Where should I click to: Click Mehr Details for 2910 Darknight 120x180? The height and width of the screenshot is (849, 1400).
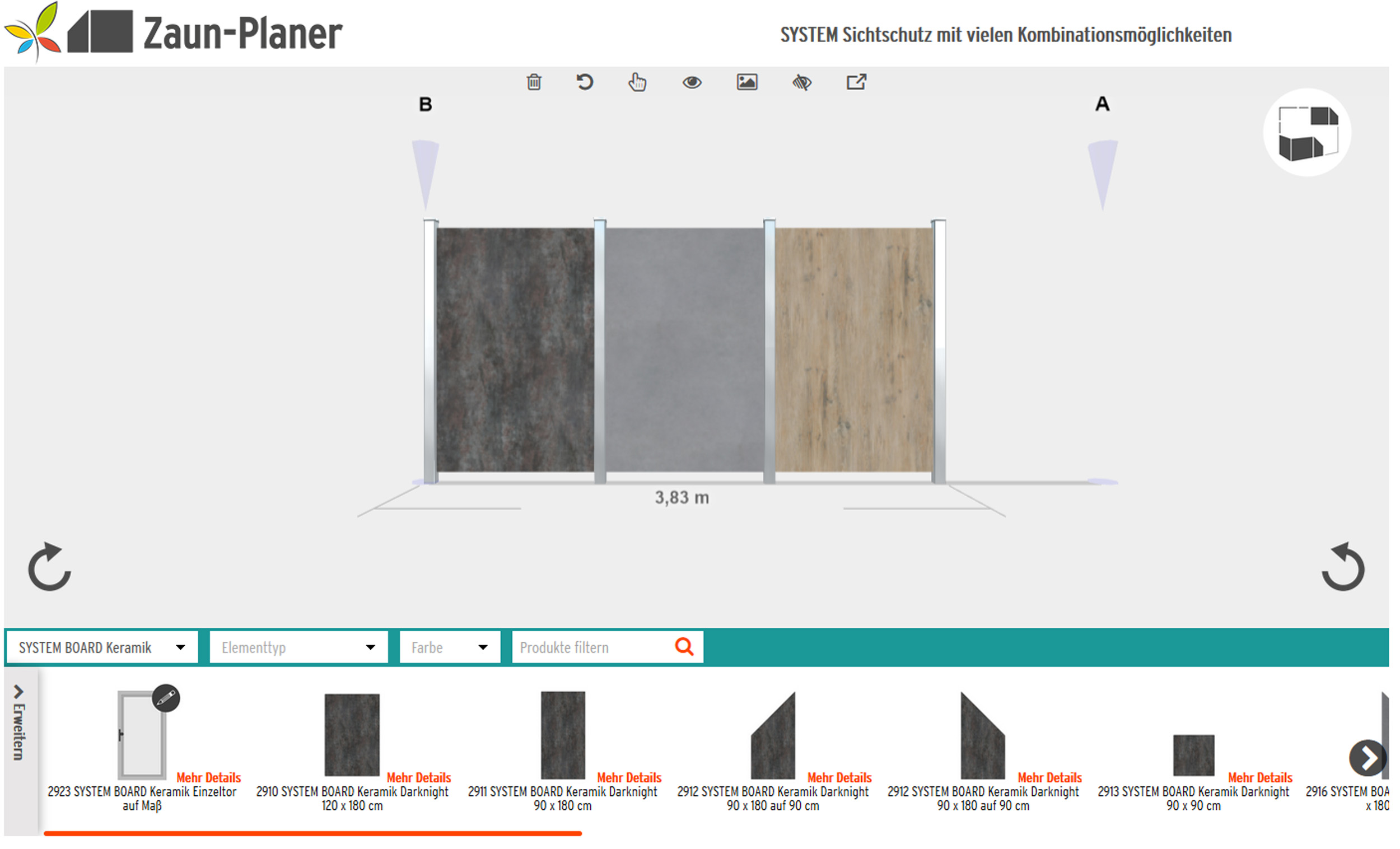click(419, 777)
